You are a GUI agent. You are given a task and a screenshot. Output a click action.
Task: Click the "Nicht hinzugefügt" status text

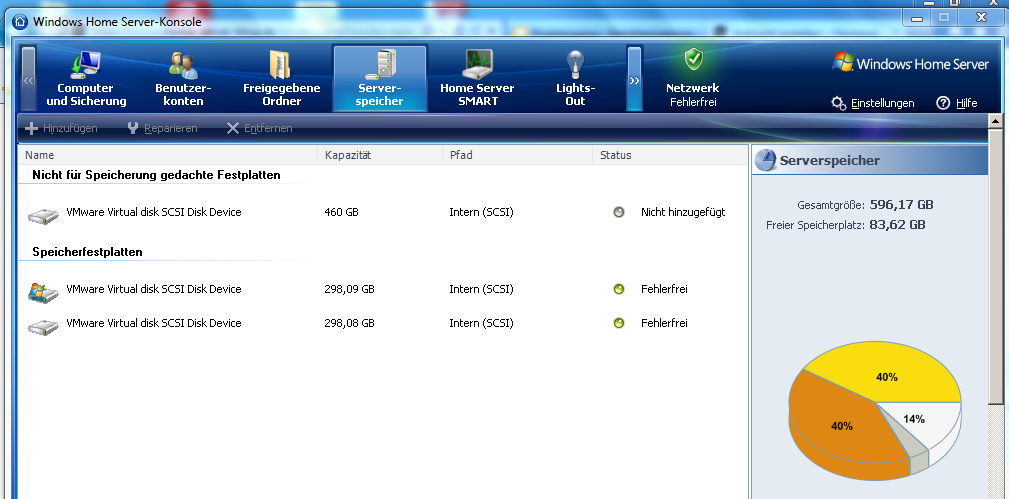(x=683, y=212)
